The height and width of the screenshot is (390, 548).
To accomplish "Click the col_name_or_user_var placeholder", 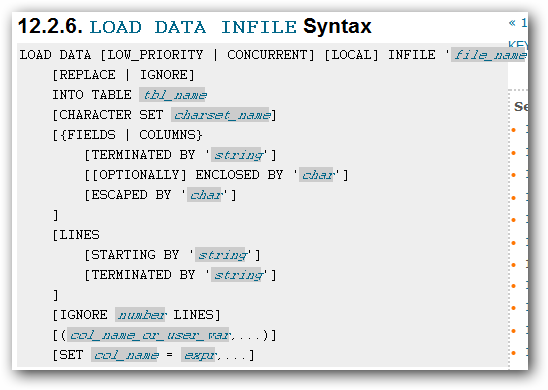I will coord(148,335).
